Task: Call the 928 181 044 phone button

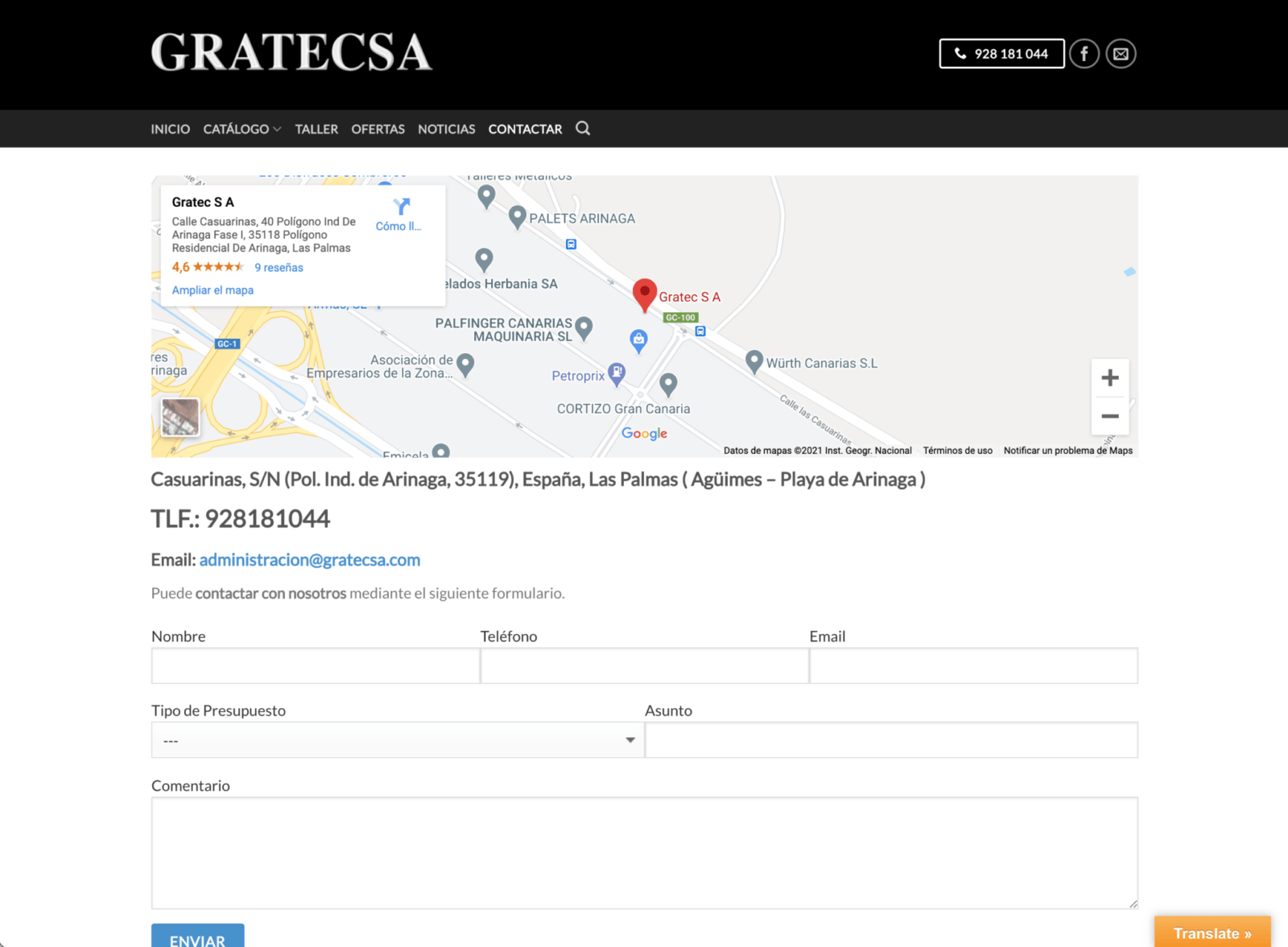Action: click(1001, 54)
